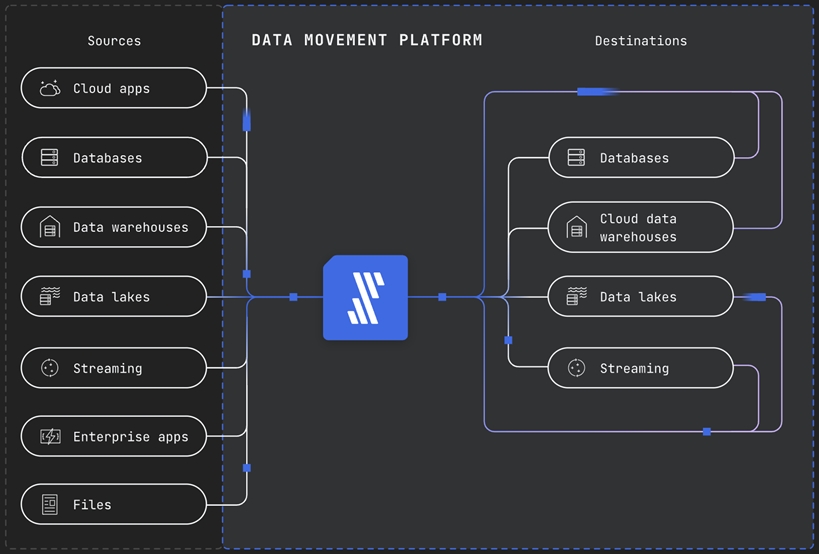The height and width of the screenshot is (554, 819).
Task: Click the blue connector node left of the logo
Action: pos(293,297)
